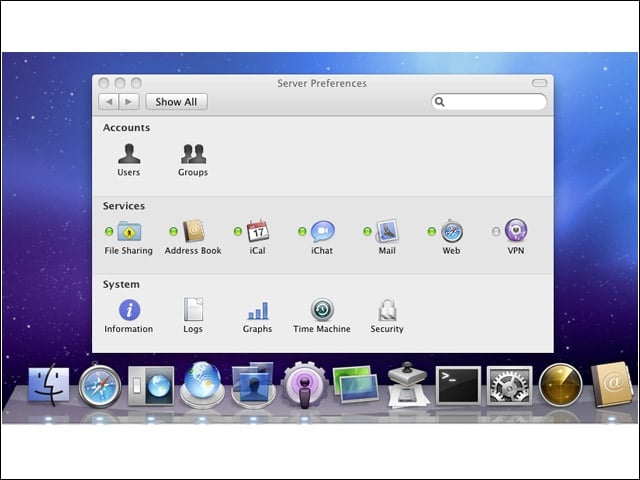The image size is (640, 480).
Task: Open the VPN service pane
Action: tap(516, 237)
